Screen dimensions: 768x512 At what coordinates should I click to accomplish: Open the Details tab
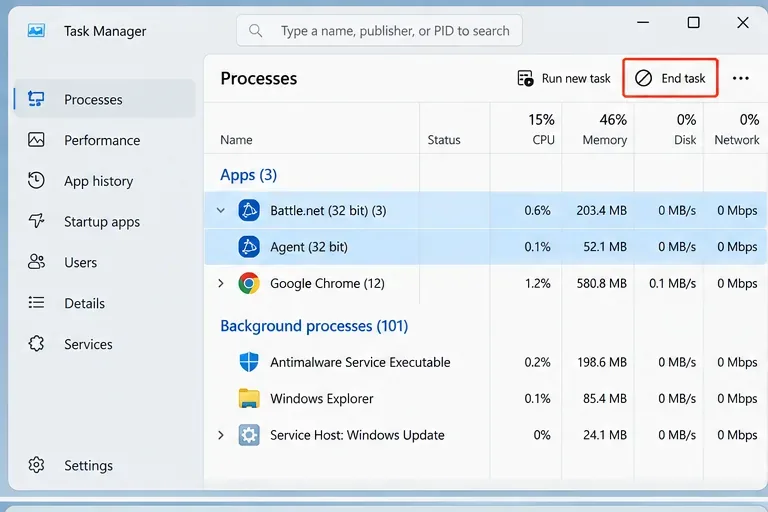pyautogui.click(x=84, y=303)
